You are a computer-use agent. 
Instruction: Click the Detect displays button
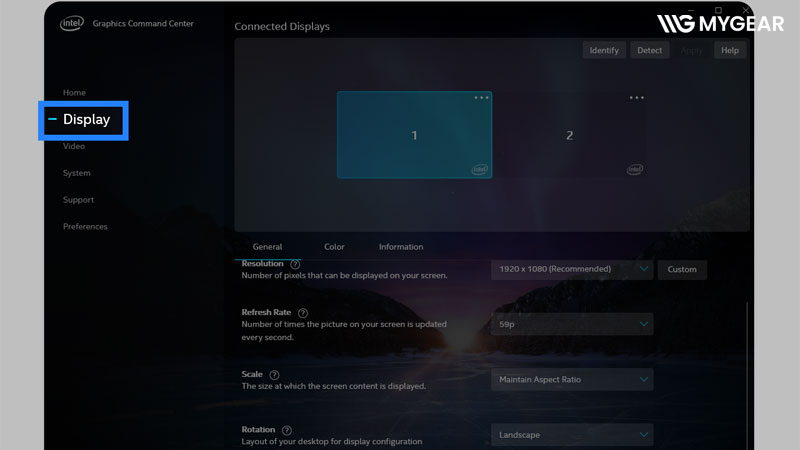click(x=650, y=50)
